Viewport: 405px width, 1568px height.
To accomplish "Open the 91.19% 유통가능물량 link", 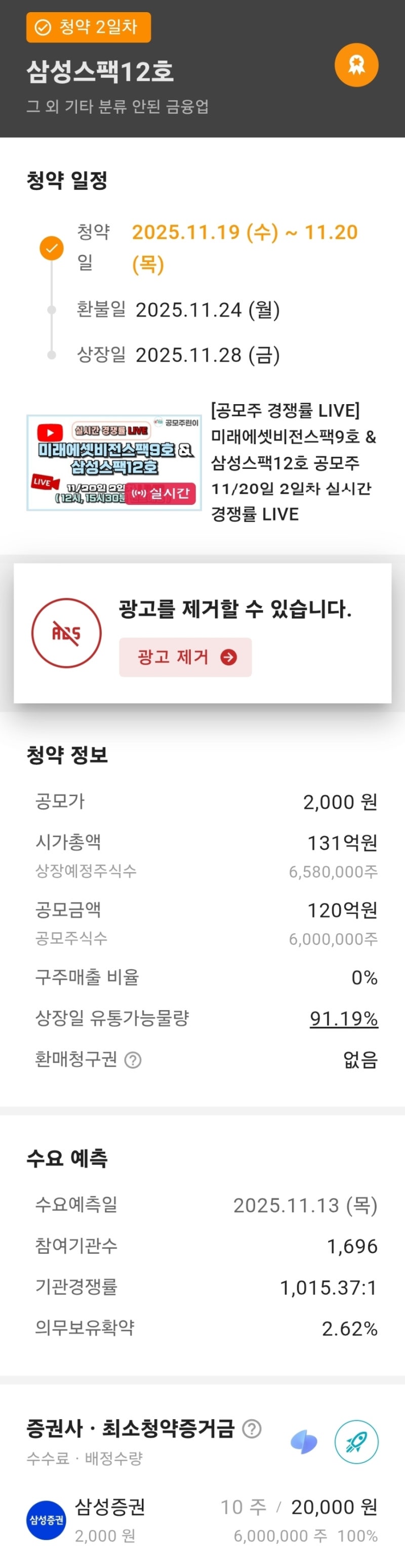I will [343, 1018].
